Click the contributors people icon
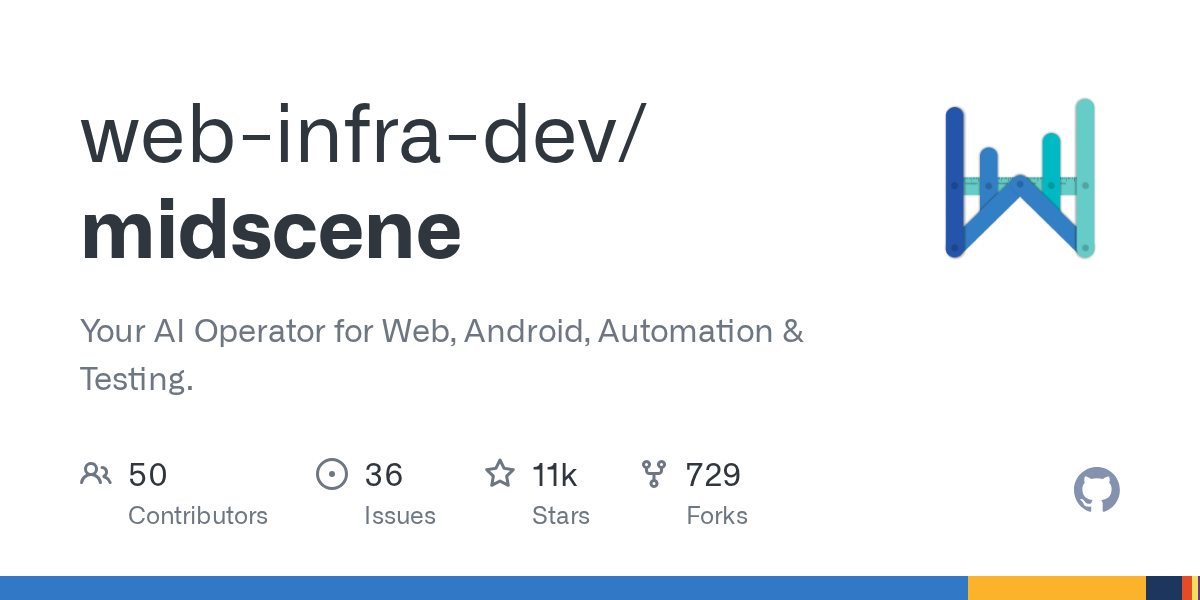This screenshot has width=1200, height=600. tap(96, 474)
